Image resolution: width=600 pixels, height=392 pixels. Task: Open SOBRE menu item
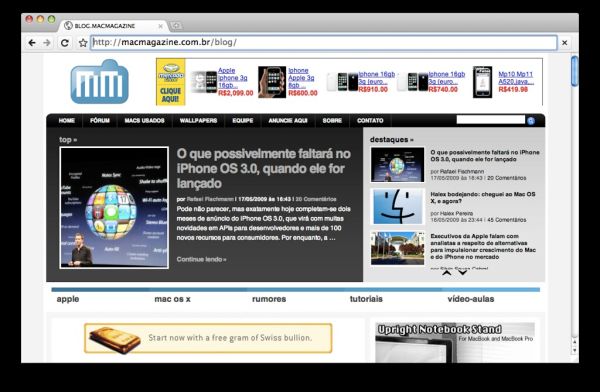tap(332, 121)
